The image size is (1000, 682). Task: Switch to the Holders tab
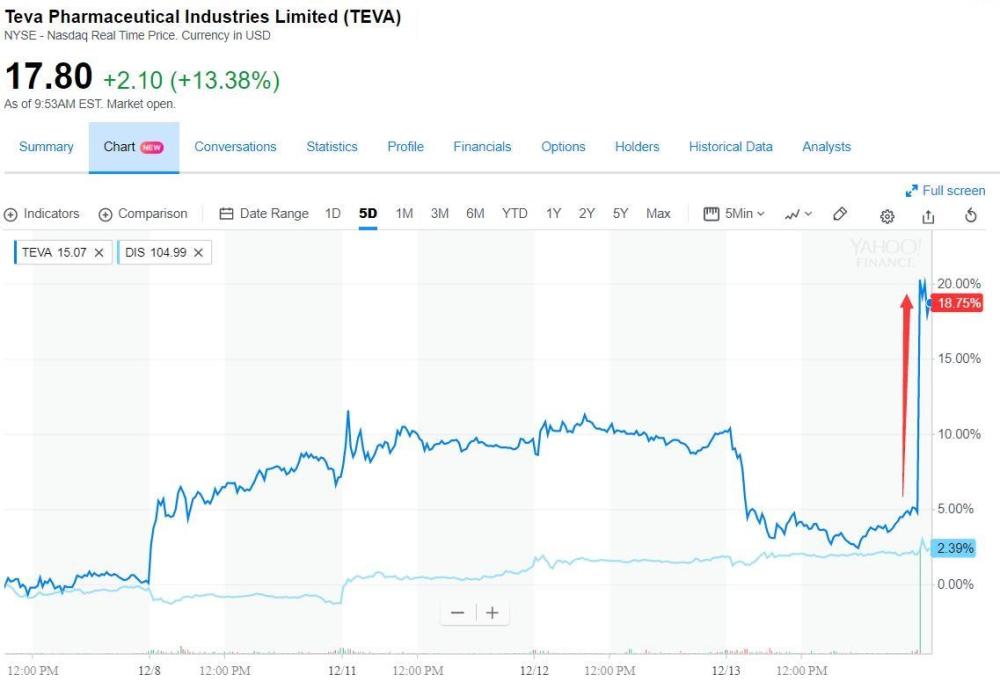pyautogui.click(x=637, y=147)
